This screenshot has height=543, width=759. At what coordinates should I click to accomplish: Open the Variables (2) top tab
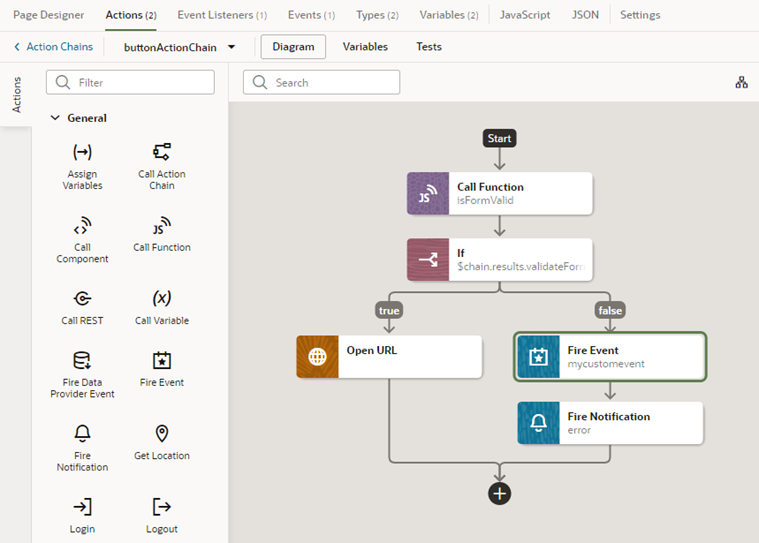(449, 15)
